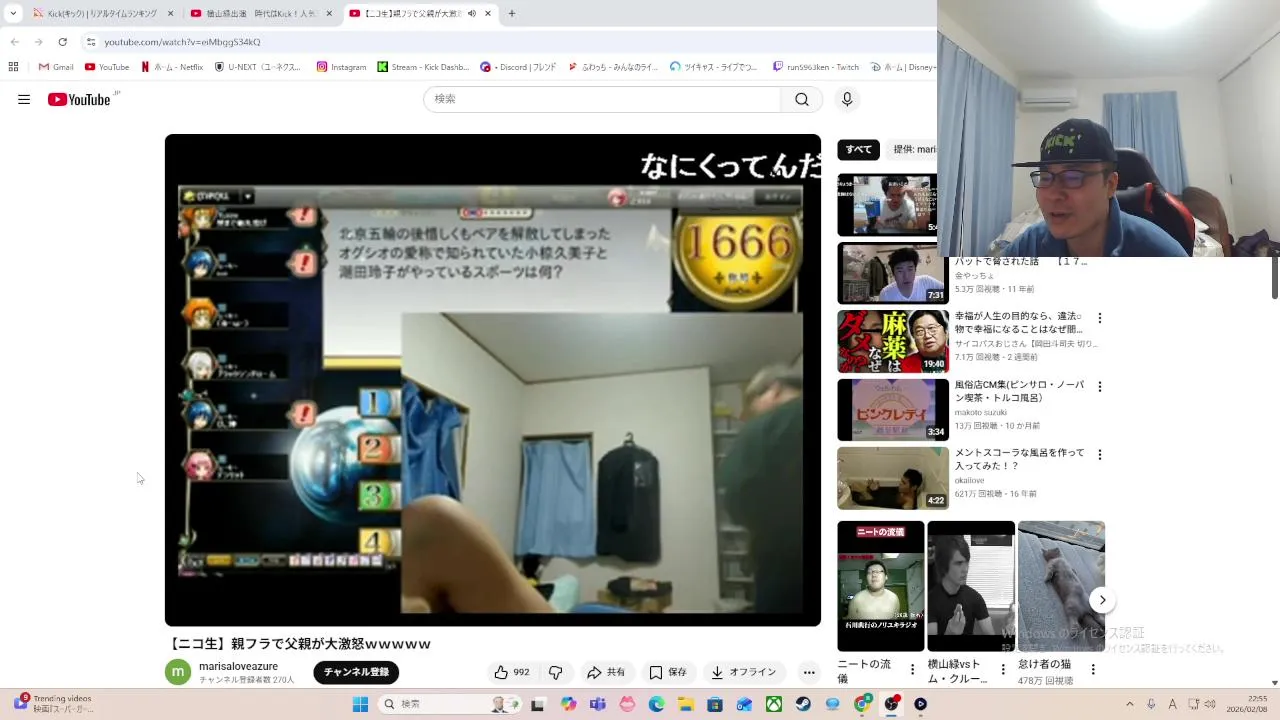The height and width of the screenshot is (720, 1280).
Task: Click the video player area
Action: click(493, 380)
